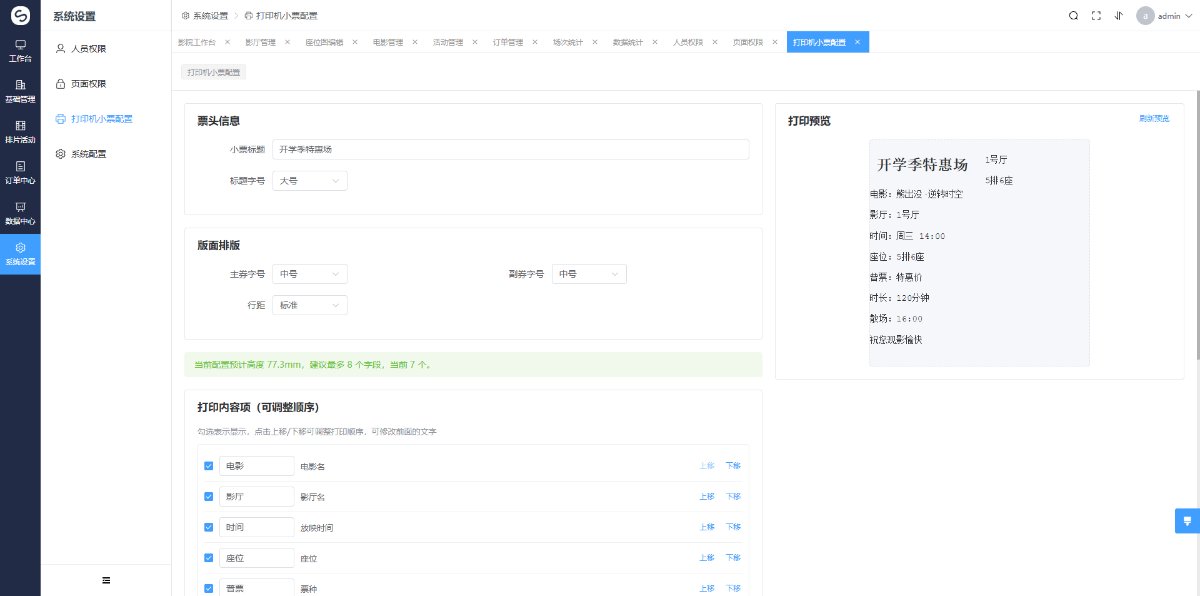
Task: Open the 工作台 sidebar icon
Action: click(20, 51)
